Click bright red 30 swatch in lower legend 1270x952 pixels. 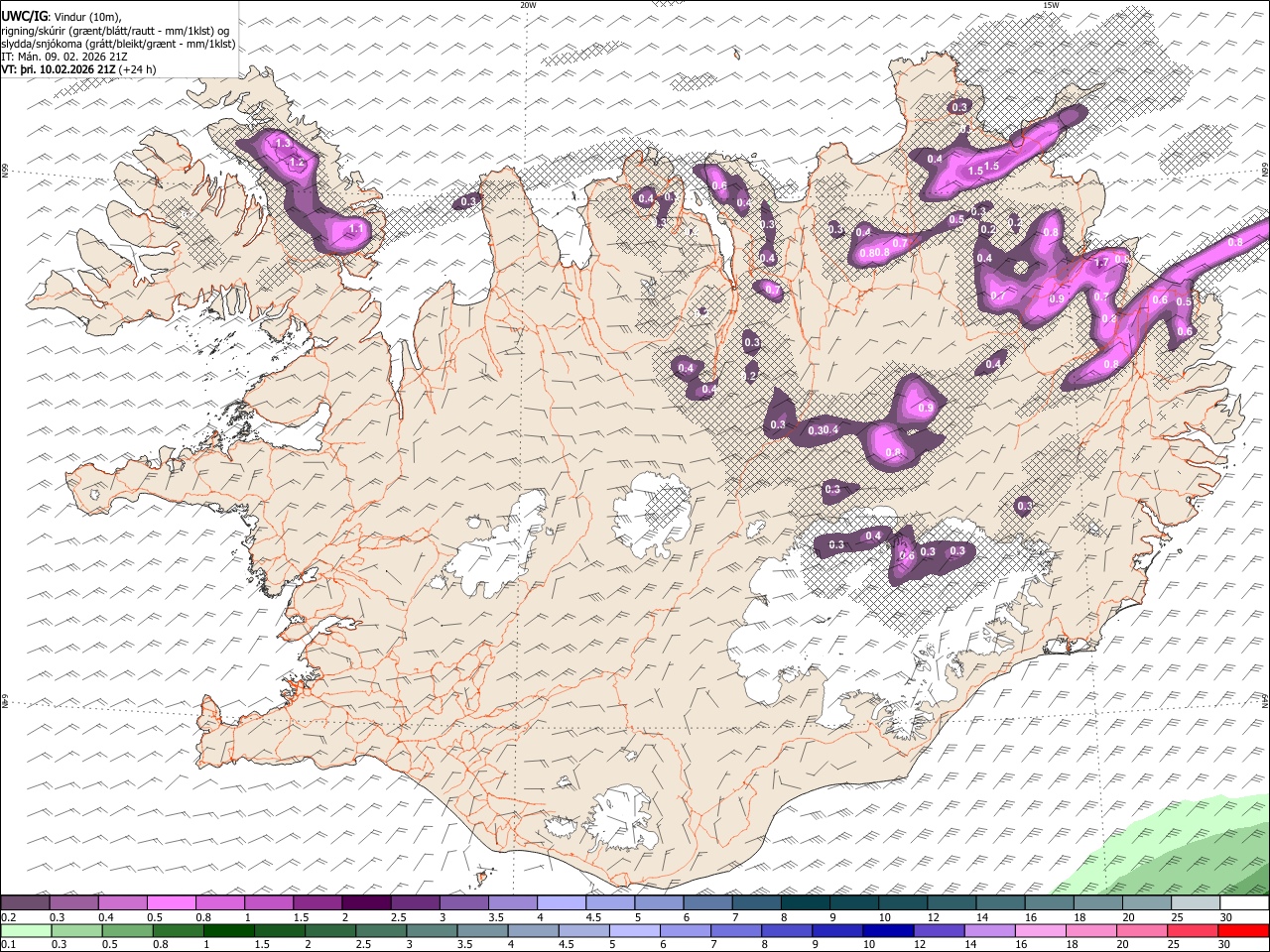pos(1244,930)
